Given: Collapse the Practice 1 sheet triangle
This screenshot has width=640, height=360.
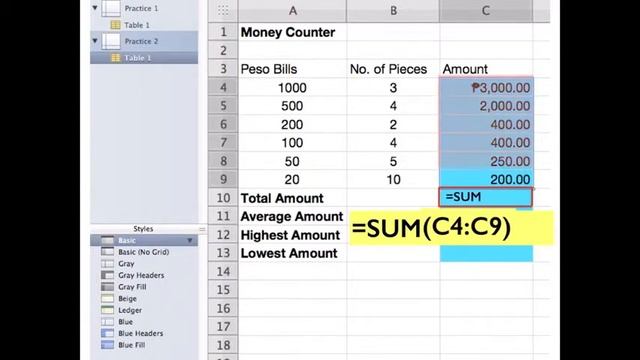Looking at the screenshot, I should click(95, 8).
